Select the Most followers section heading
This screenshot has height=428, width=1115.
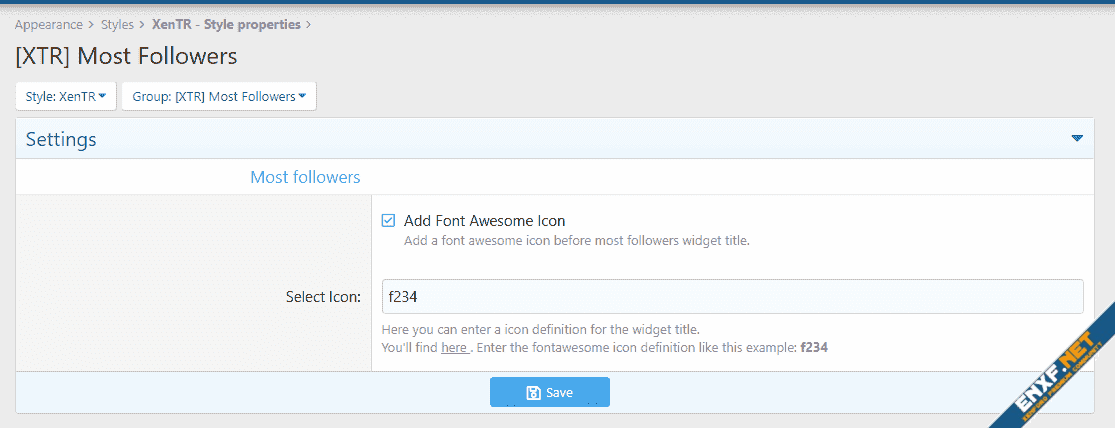(305, 177)
